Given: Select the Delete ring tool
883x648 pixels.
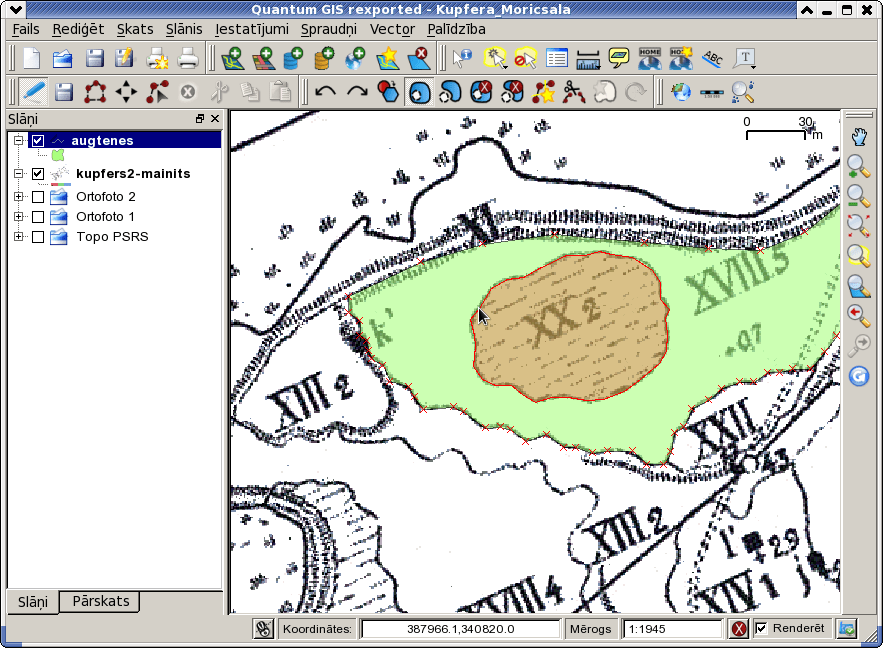Looking at the screenshot, I should [481, 92].
